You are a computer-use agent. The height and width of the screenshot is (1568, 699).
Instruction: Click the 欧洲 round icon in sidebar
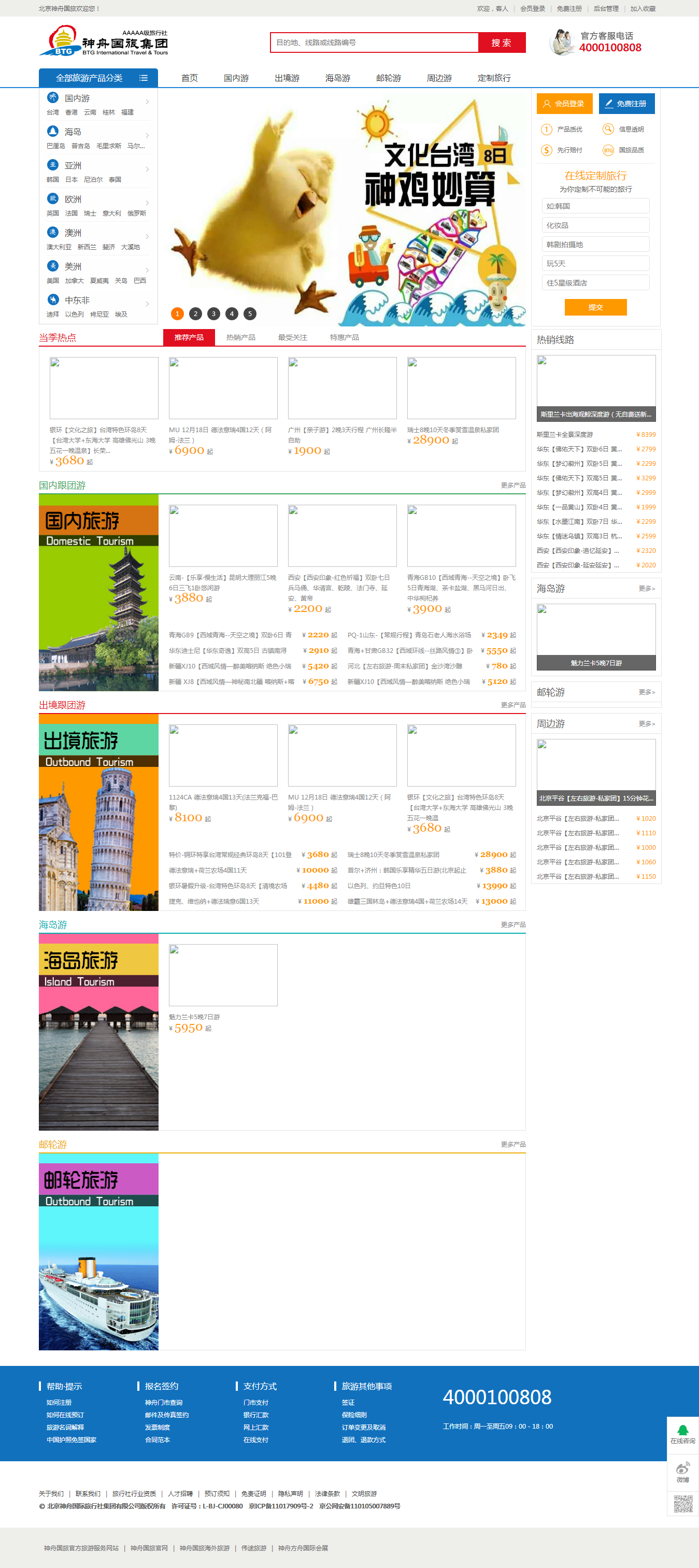(53, 198)
